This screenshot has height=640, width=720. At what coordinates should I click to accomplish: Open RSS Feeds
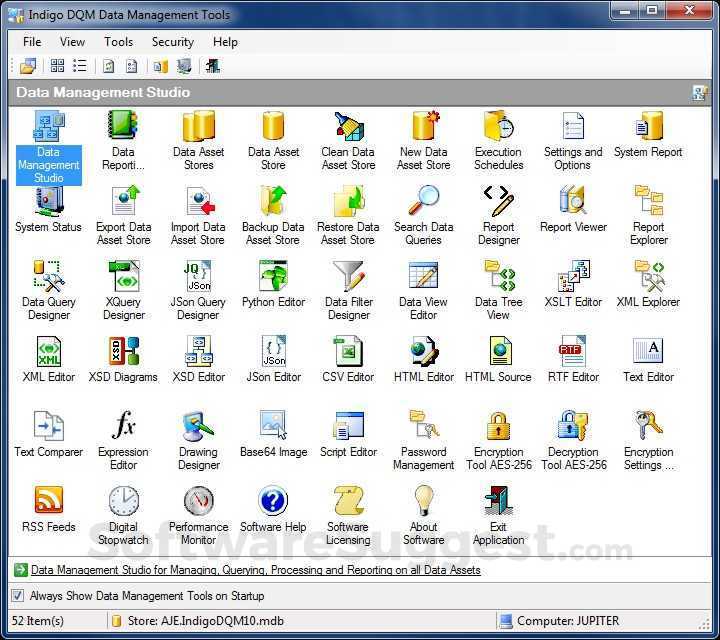click(49, 509)
